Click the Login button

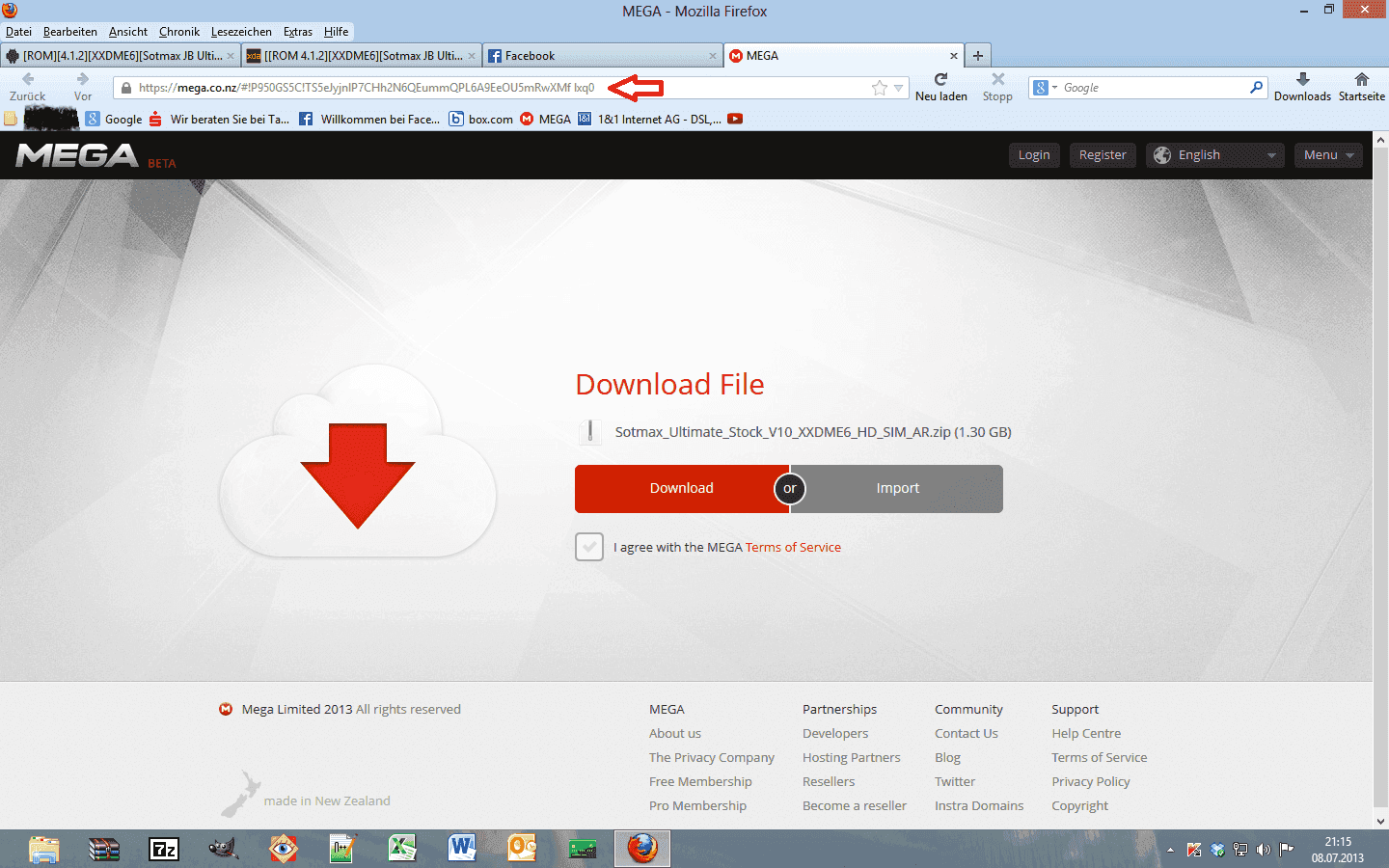[x=1034, y=155]
